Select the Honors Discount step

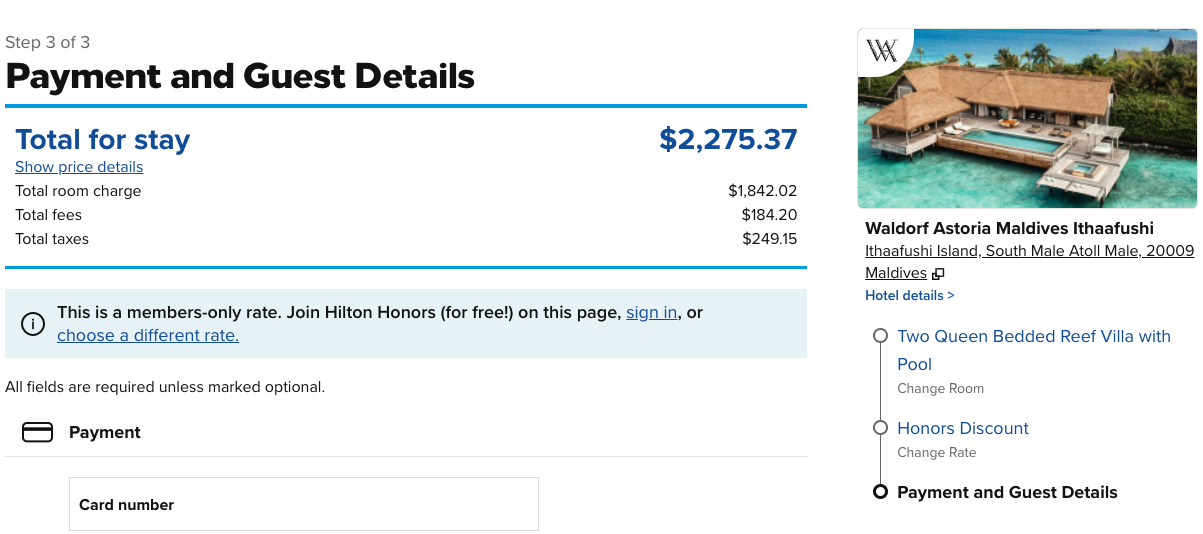pyautogui.click(x=962, y=428)
